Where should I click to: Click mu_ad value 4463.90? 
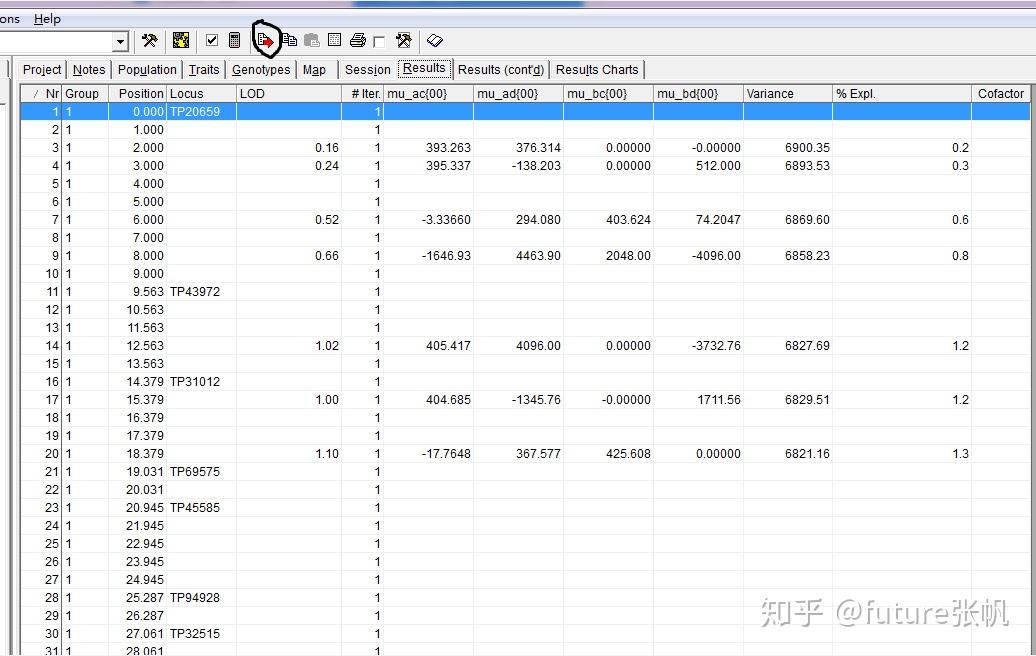point(538,256)
